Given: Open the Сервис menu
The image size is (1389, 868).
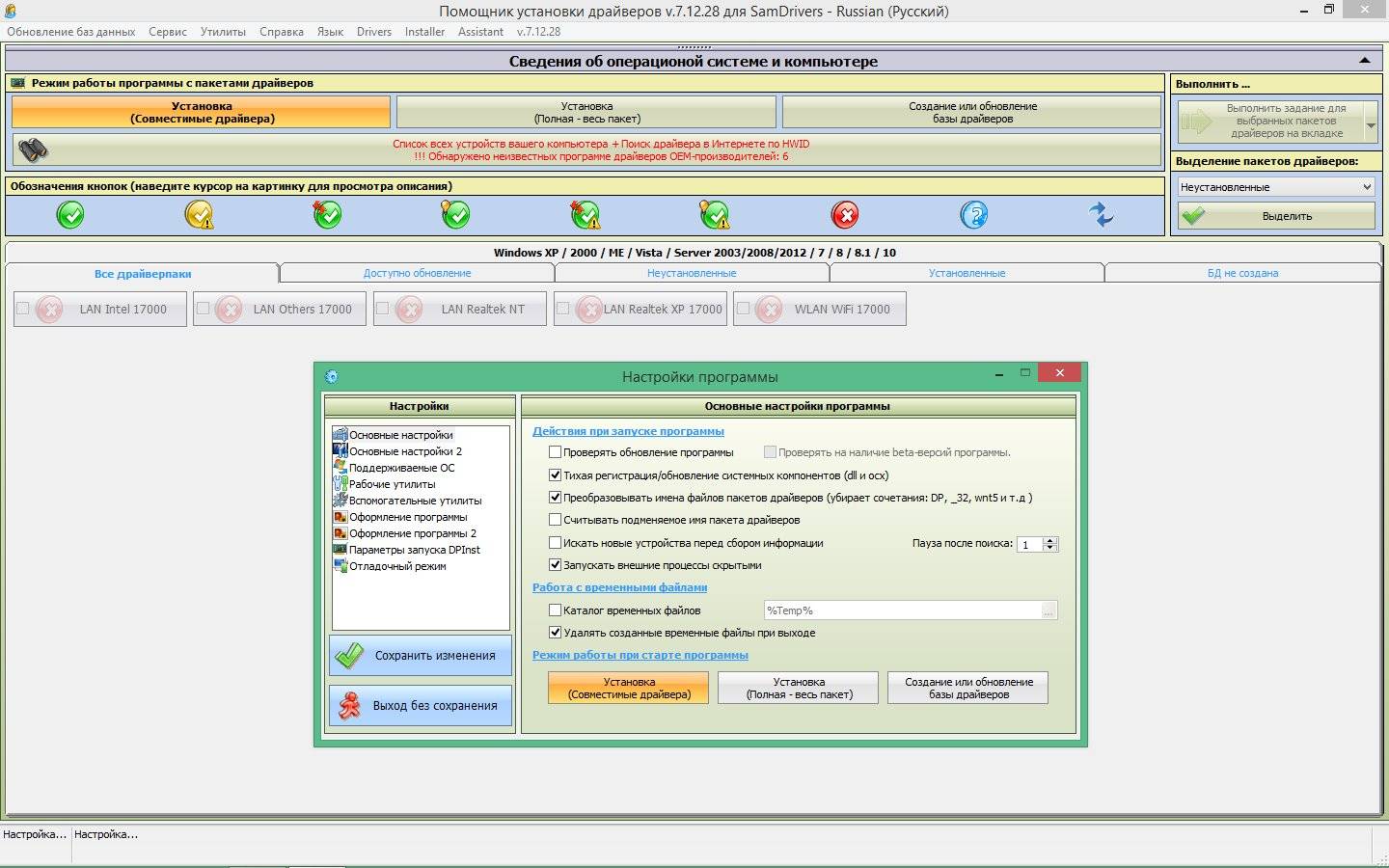Looking at the screenshot, I should [168, 32].
